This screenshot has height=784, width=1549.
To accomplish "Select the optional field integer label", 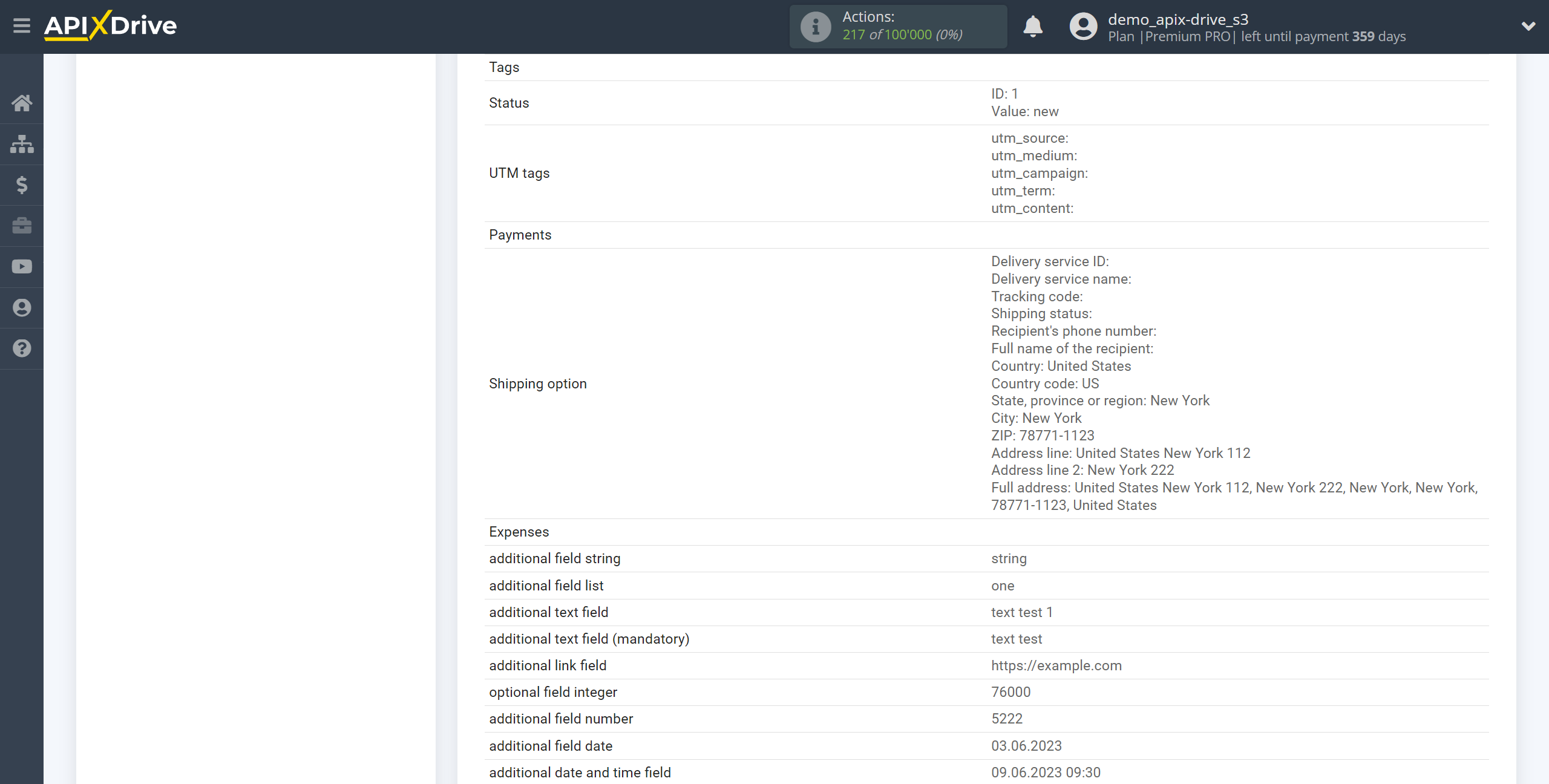I will pos(553,692).
